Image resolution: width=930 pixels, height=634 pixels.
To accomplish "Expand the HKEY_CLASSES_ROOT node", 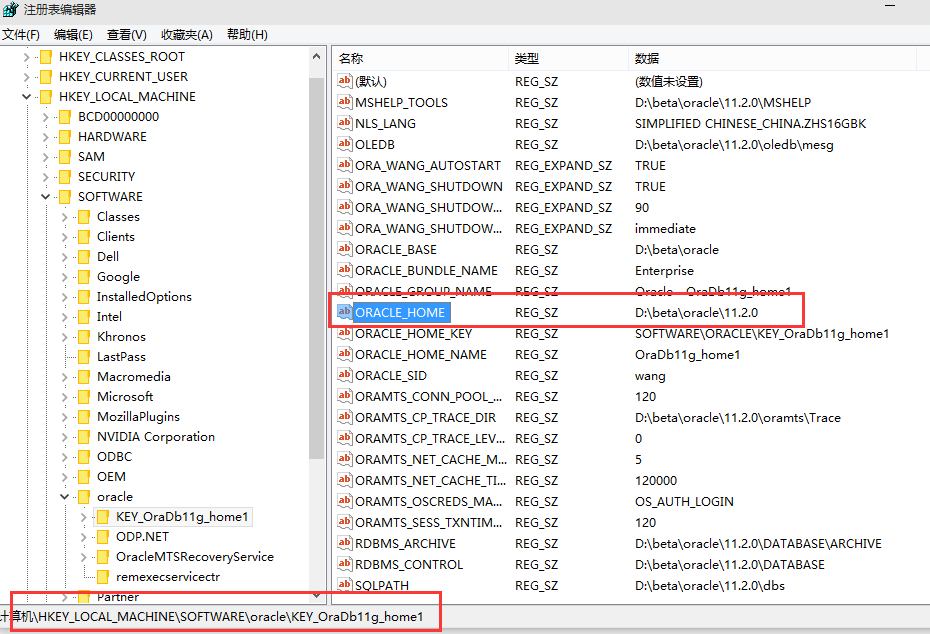I will pos(26,56).
